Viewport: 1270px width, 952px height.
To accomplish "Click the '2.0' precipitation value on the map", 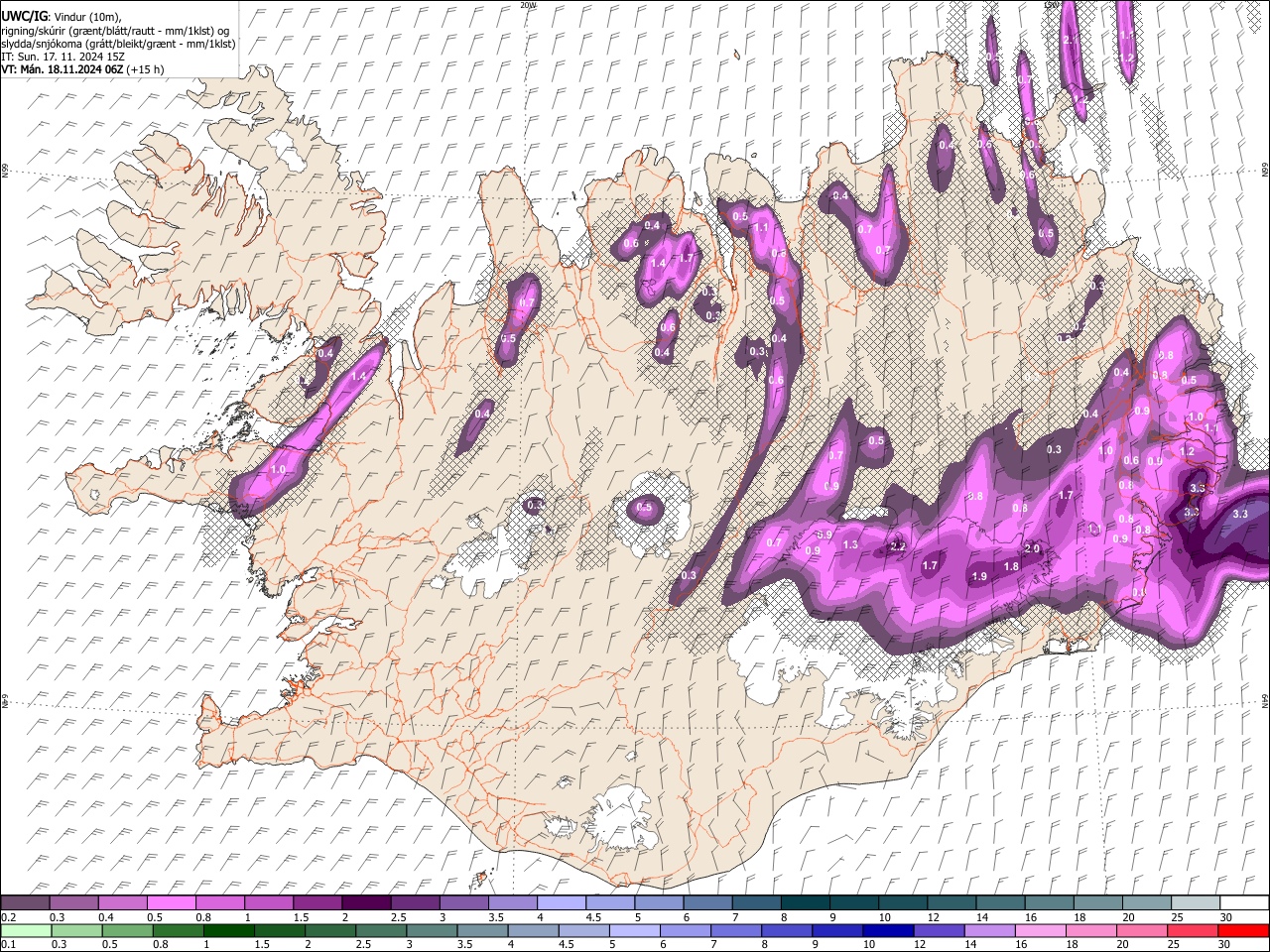I will 1032,548.
